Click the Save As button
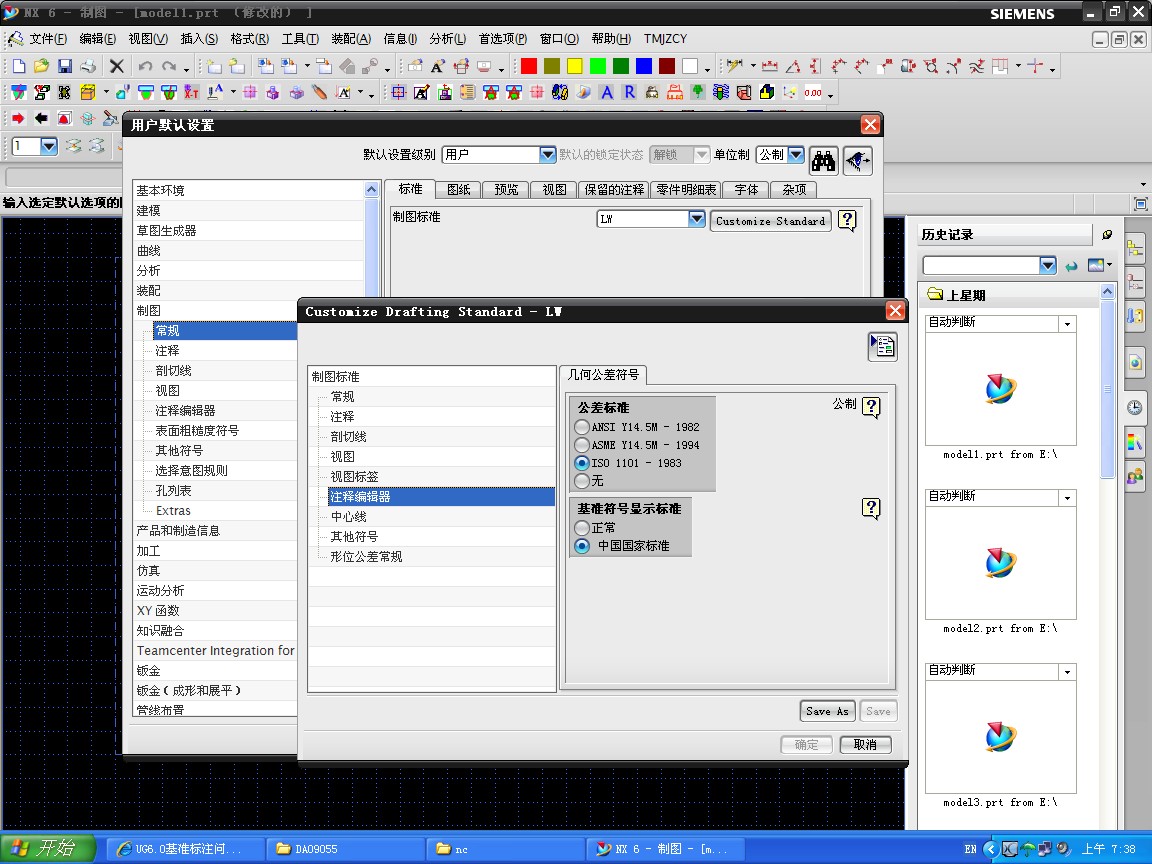1152x864 pixels. (x=827, y=710)
